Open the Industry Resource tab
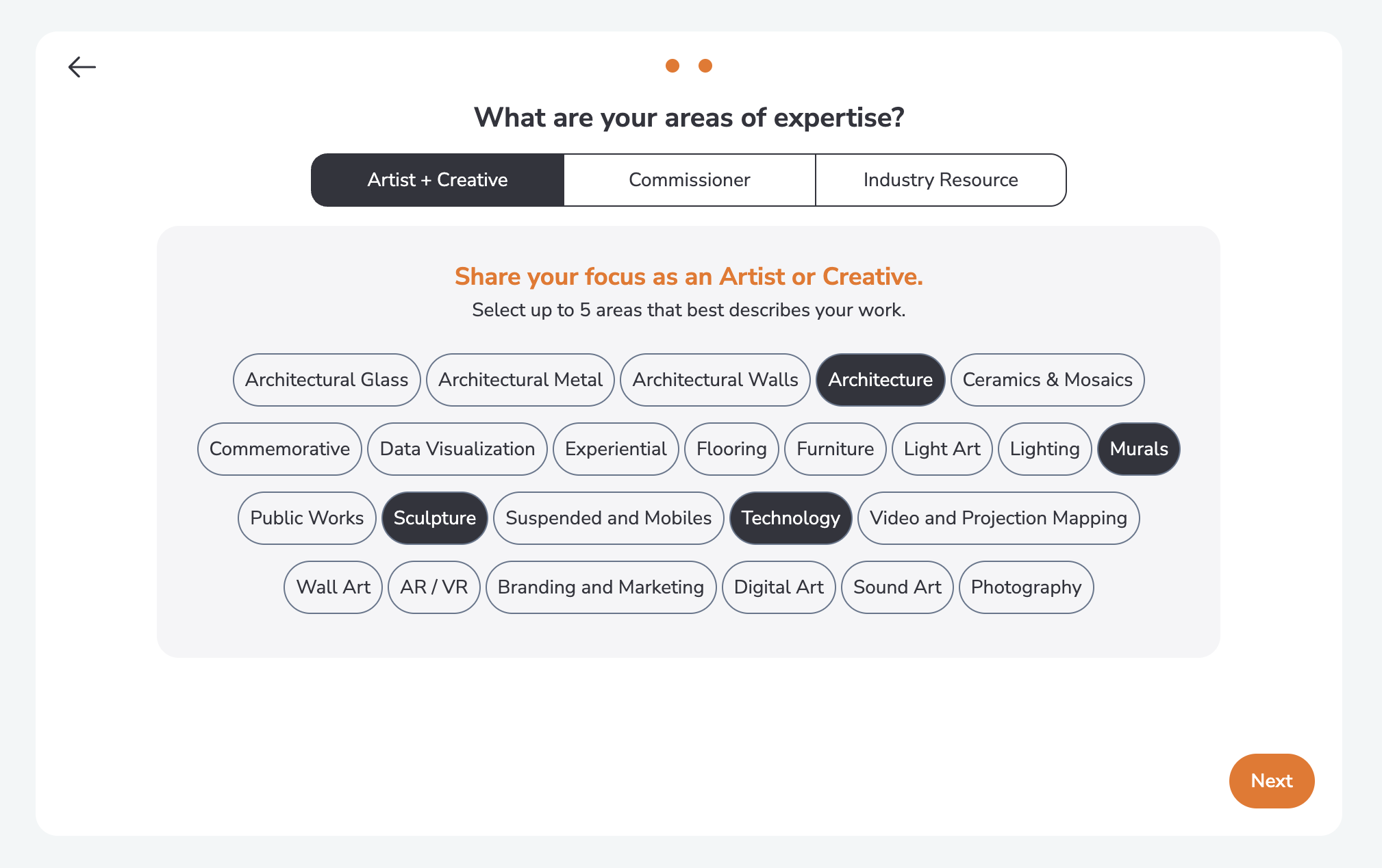The height and width of the screenshot is (868, 1382). (x=940, y=180)
